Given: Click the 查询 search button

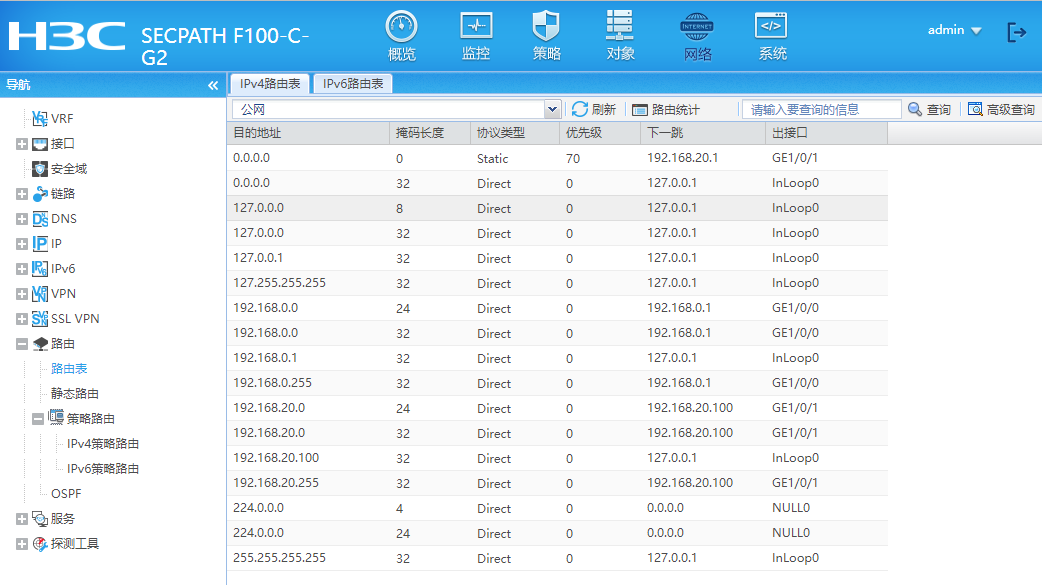Looking at the screenshot, I should pos(930,110).
